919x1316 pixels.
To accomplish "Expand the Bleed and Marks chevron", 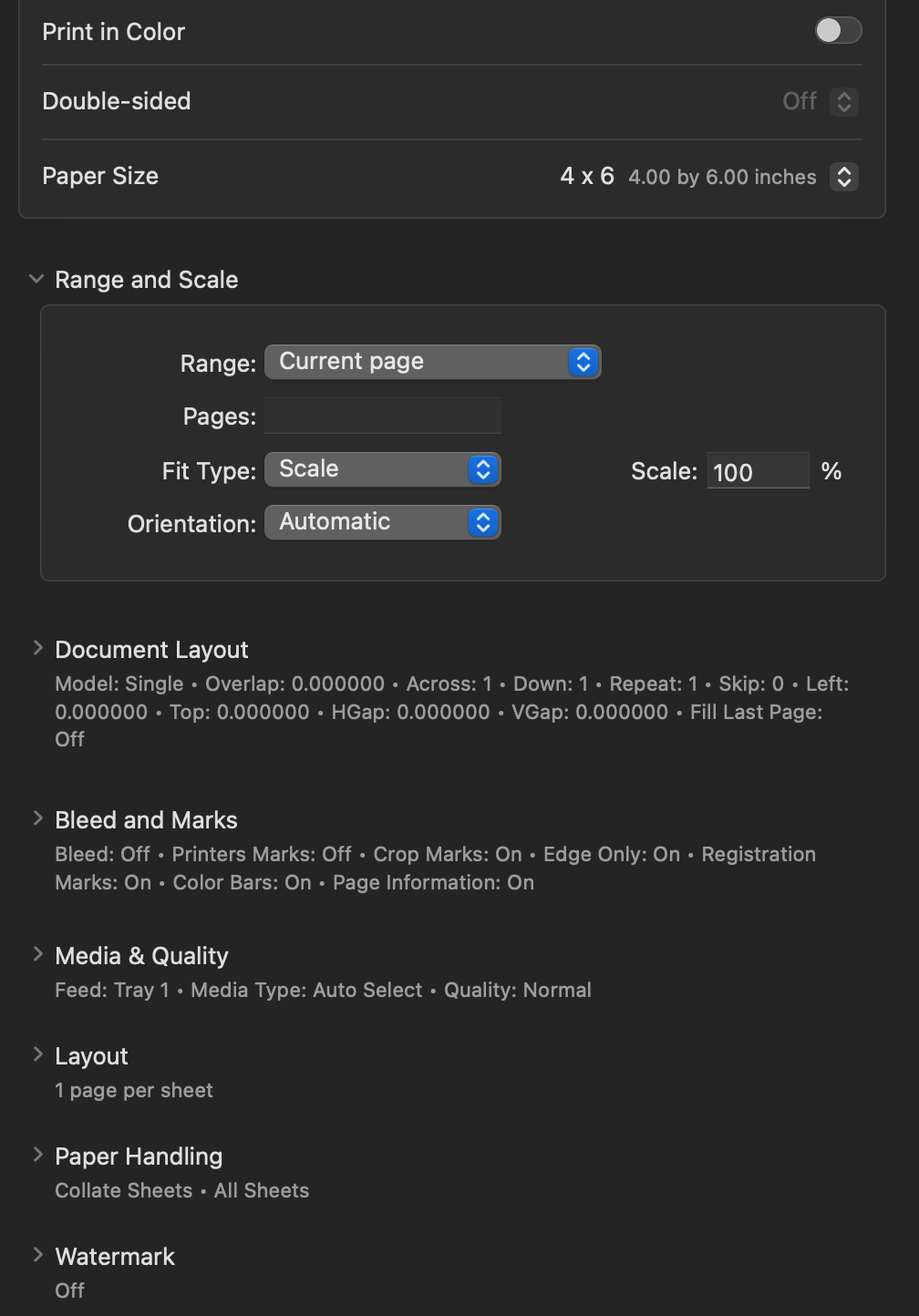I will coord(37,818).
